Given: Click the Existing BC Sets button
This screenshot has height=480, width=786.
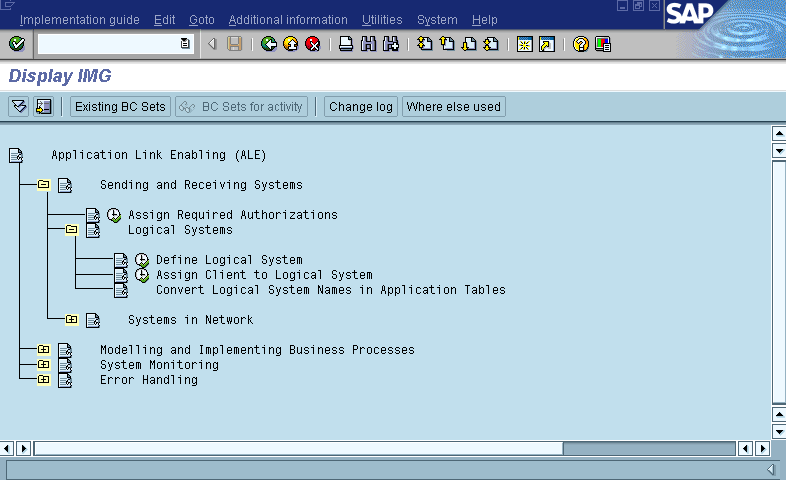Looking at the screenshot, I should tap(120, 107).
